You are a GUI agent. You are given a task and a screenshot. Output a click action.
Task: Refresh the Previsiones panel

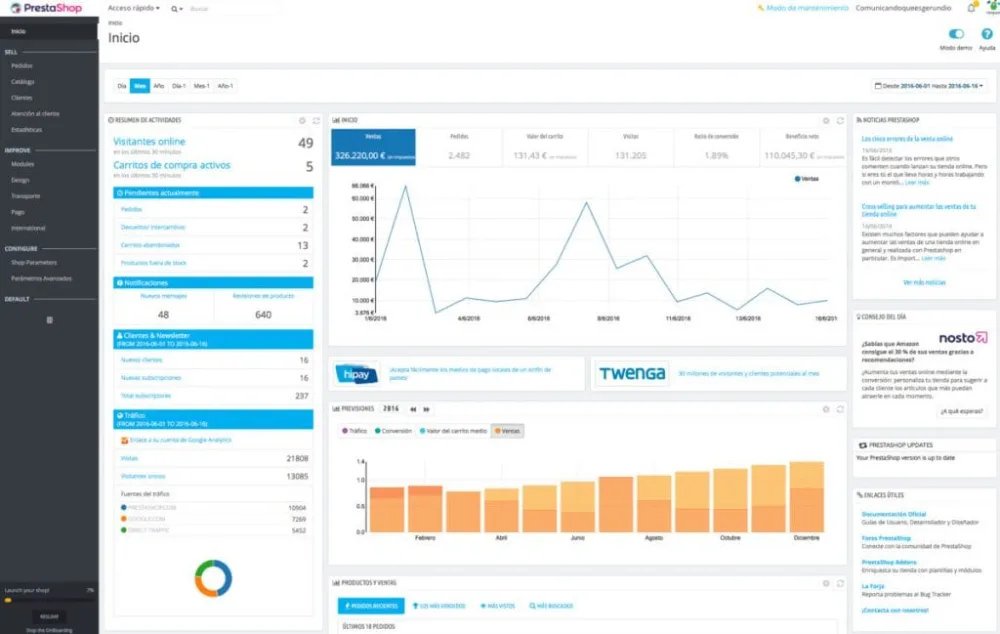pyautogui.click(x=840, y=409)
